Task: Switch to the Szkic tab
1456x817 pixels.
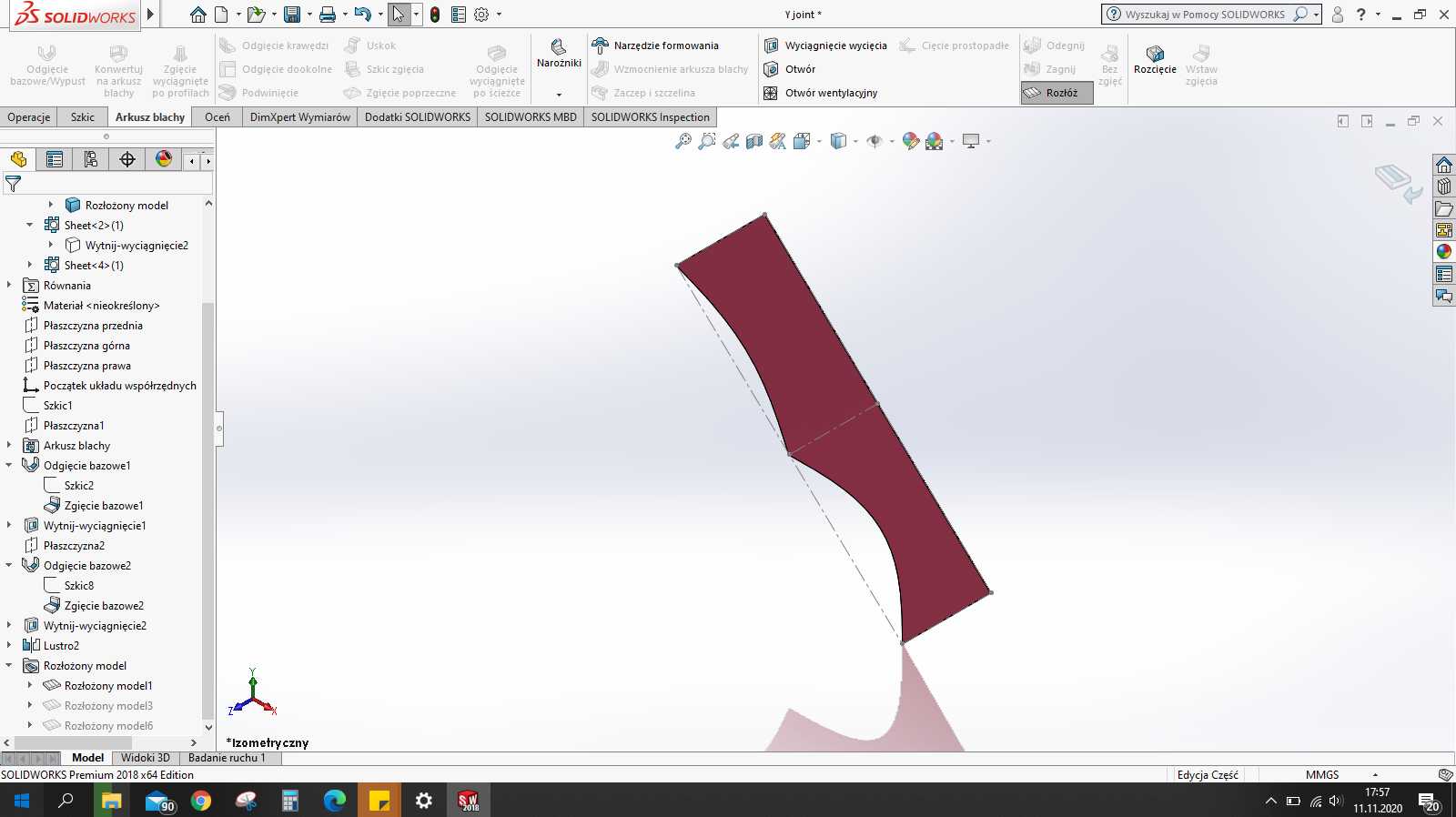Action: click(x=83, y=117)
